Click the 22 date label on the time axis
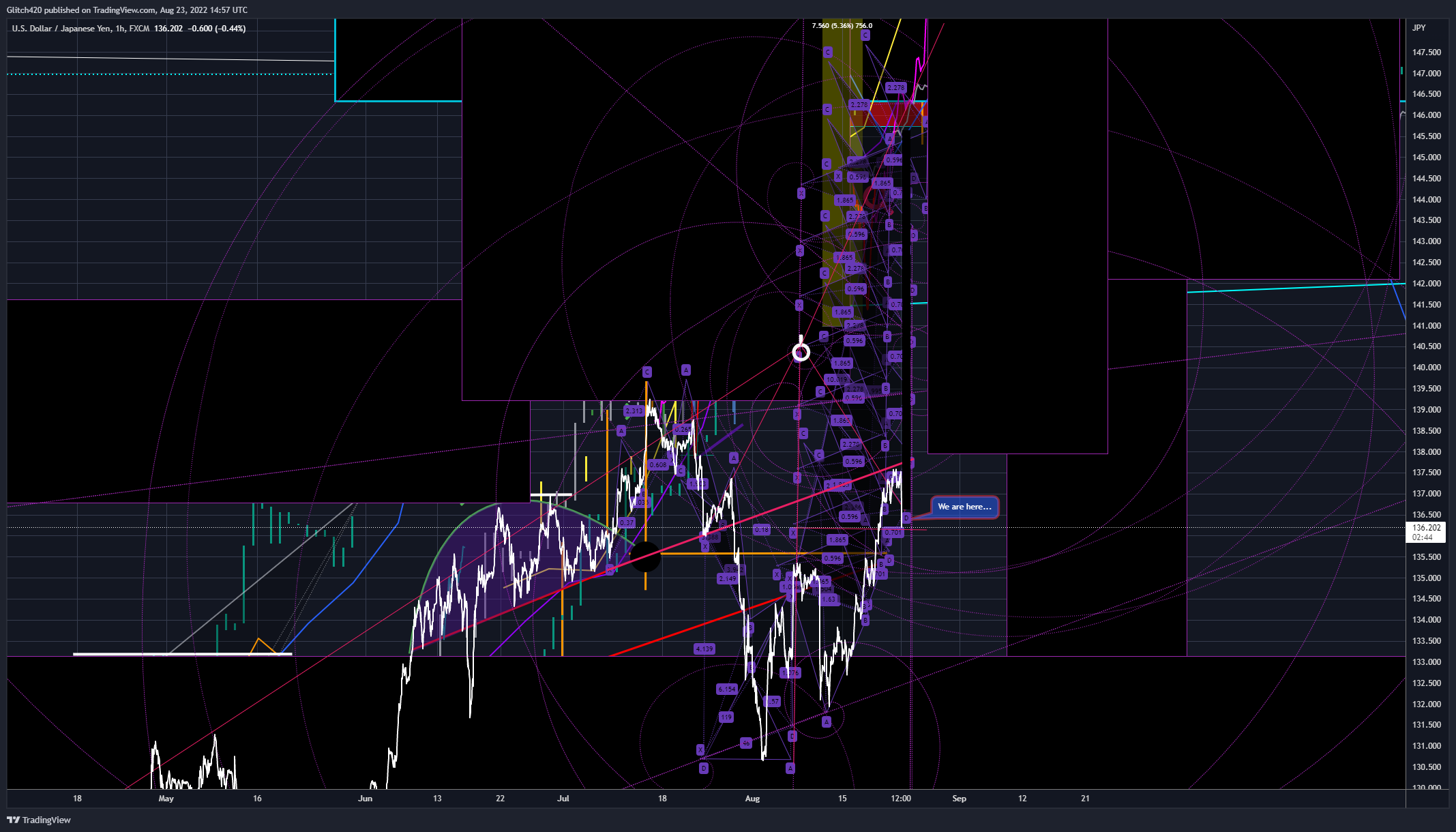 point(500,799)
